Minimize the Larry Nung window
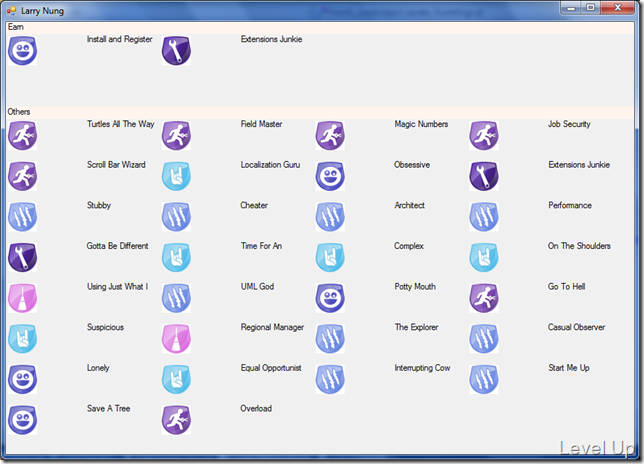The image size is (644, 464). point(570,8)
